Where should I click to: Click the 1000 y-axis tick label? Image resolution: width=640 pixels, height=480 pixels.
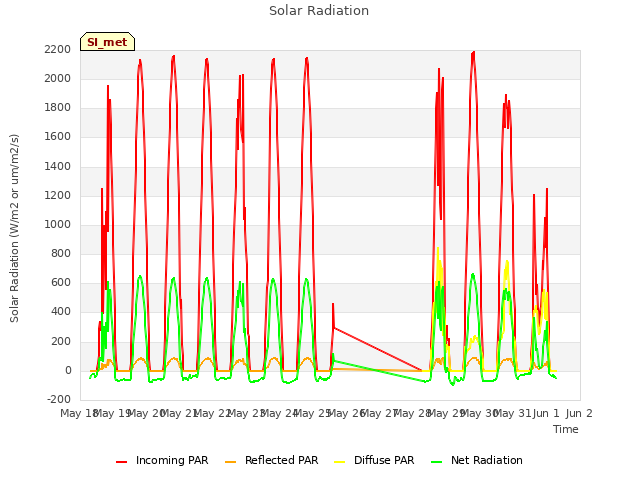click(x=58, y=224)
